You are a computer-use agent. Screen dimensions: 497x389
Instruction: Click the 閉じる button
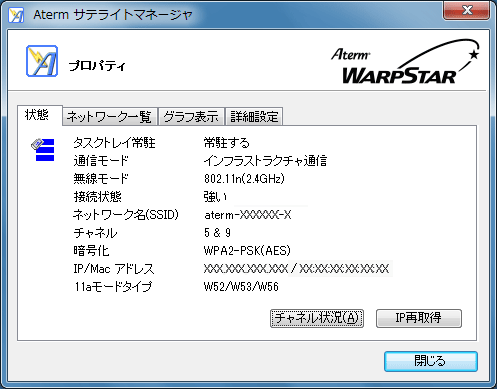pos(431,361)
